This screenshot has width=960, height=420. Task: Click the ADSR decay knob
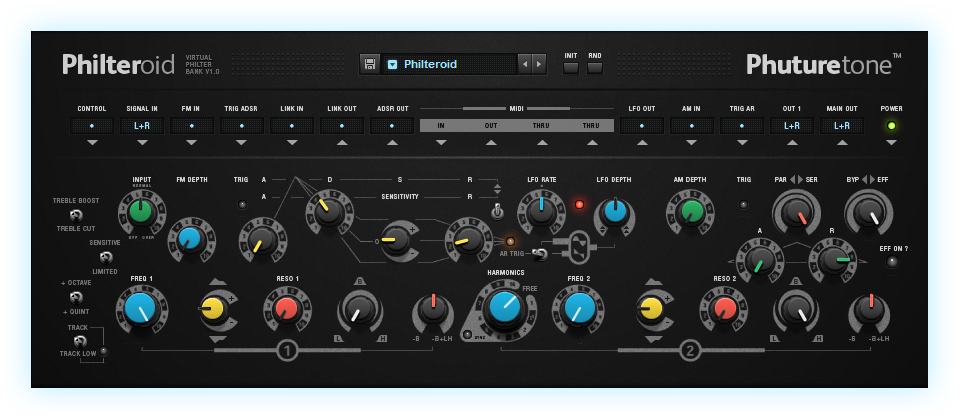point(328,211)
